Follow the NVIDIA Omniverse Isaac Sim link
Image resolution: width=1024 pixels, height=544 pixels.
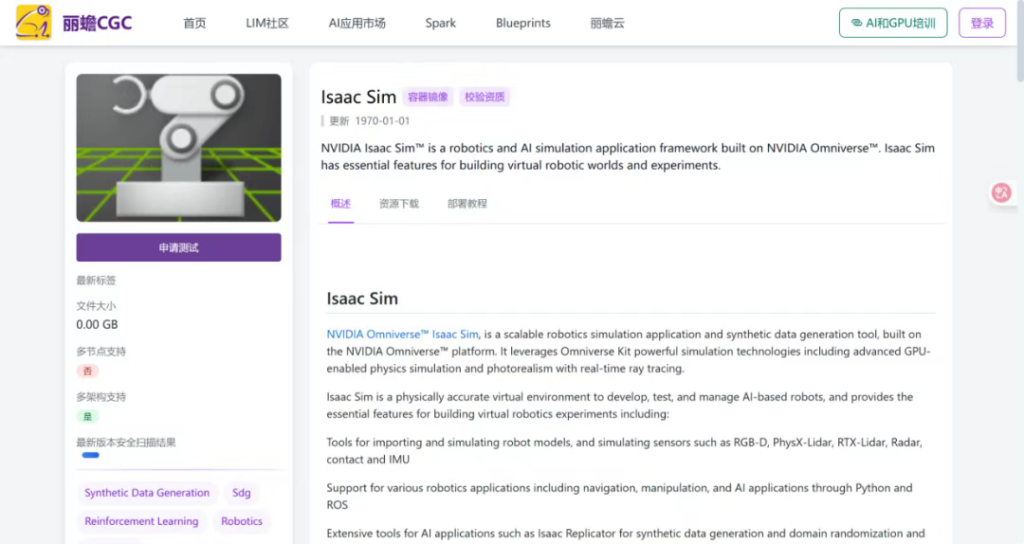coord(403,334)
